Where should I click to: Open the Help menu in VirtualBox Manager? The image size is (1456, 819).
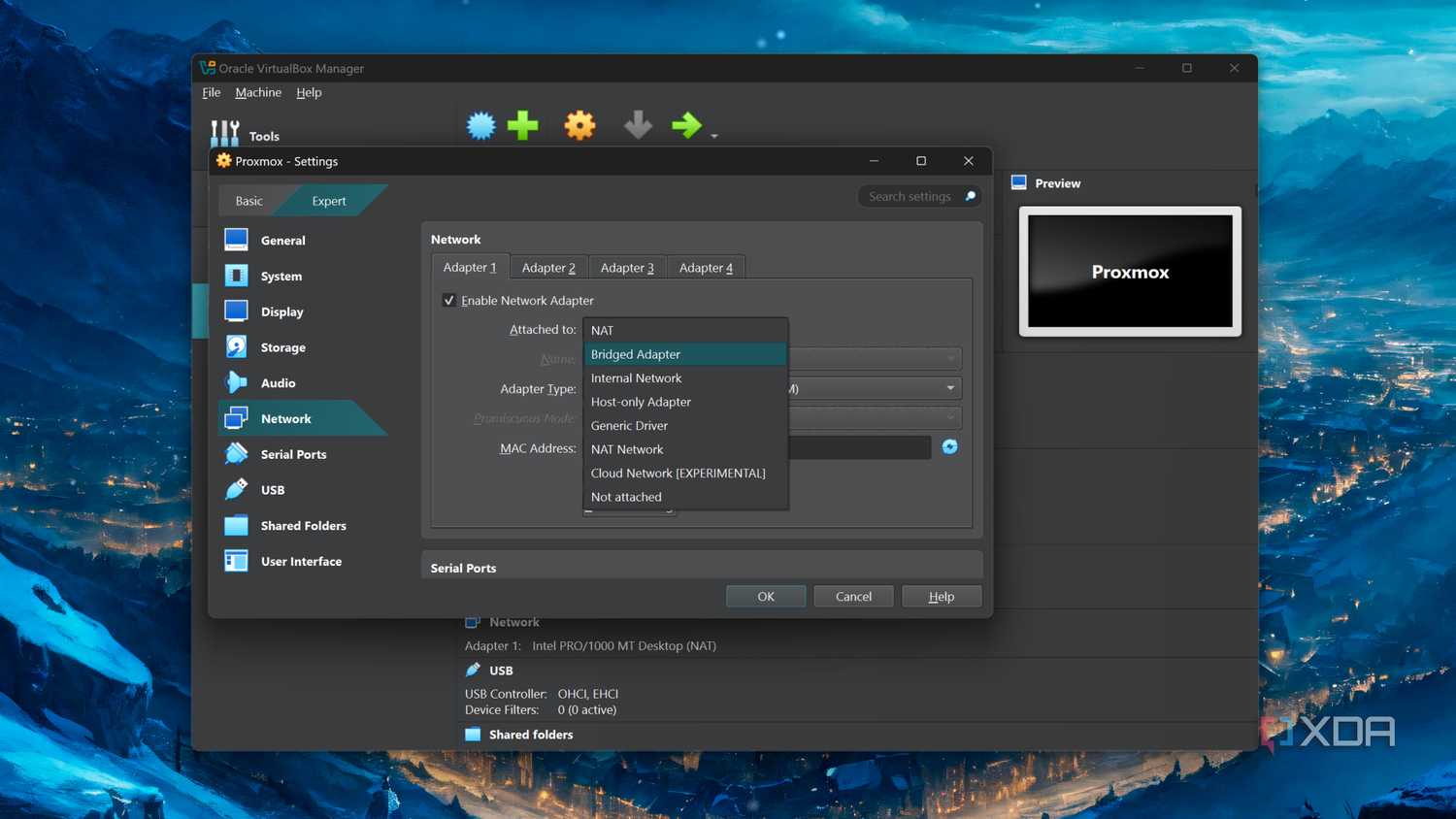[309, 92]
